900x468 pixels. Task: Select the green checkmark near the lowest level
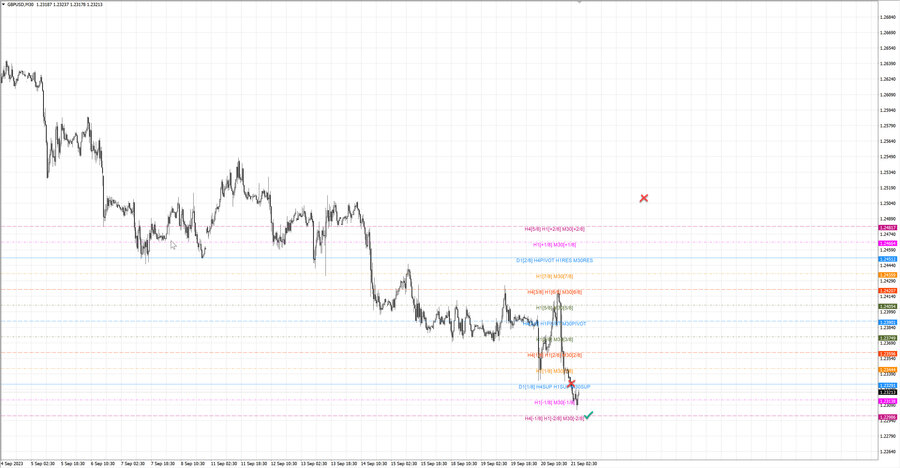click(x=588, y=415)
